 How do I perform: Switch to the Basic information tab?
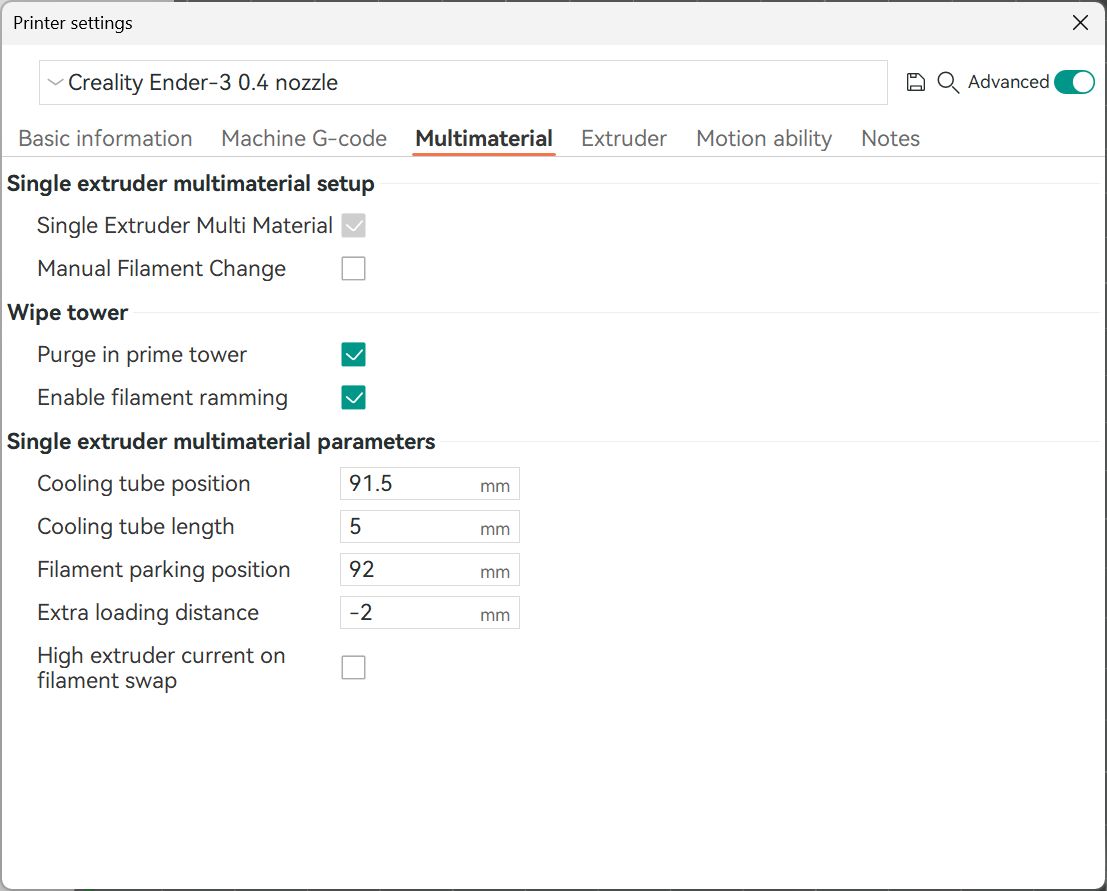point(105,138)
